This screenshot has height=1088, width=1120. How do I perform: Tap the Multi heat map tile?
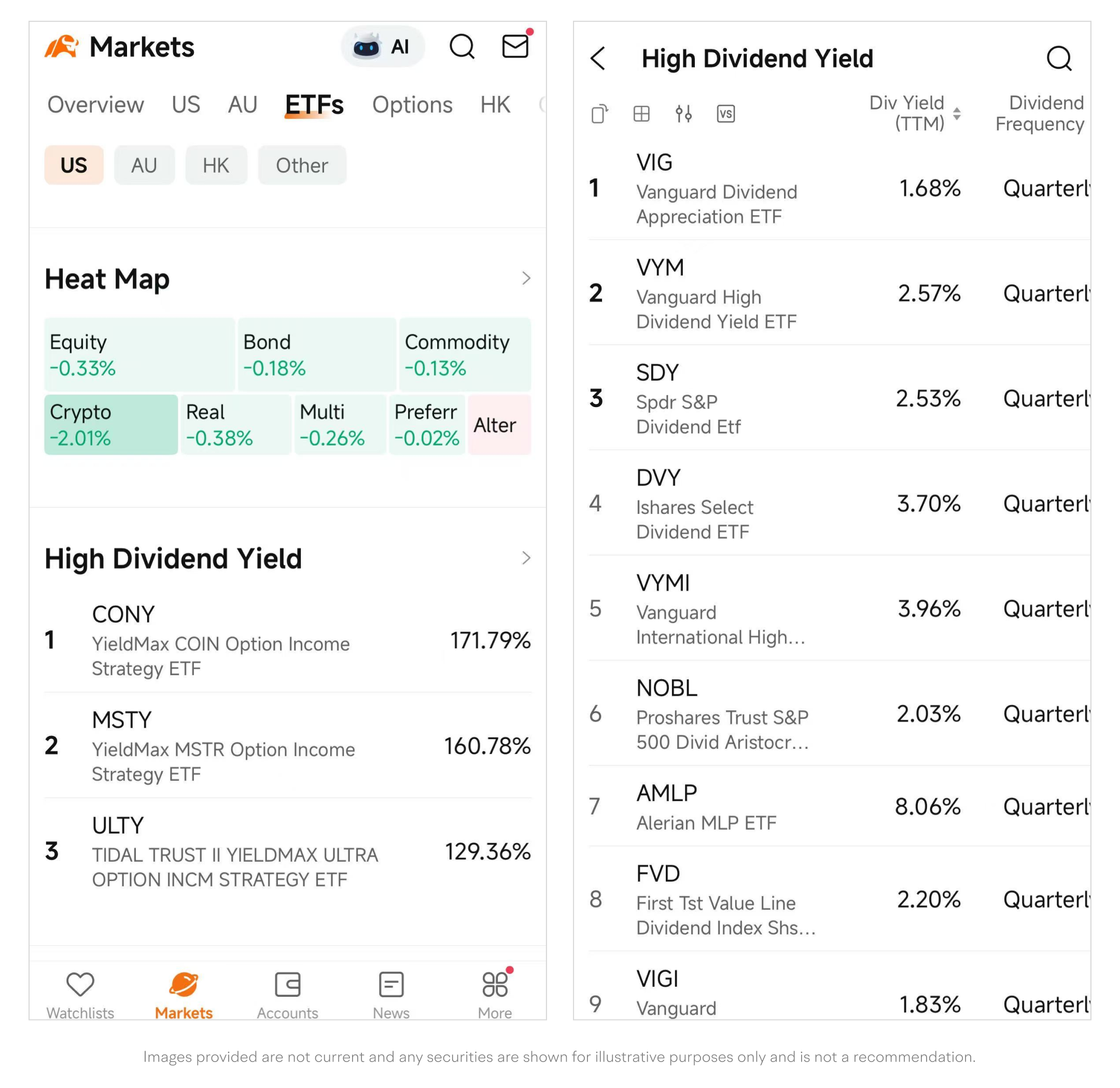pyautogui.click(x=340, y=425)
